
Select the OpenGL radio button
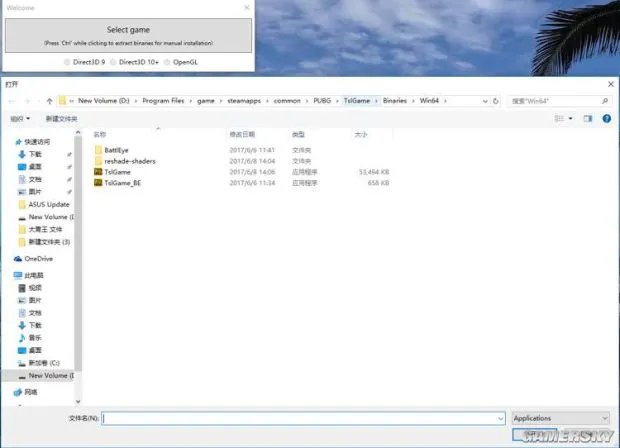pos(166,62)
